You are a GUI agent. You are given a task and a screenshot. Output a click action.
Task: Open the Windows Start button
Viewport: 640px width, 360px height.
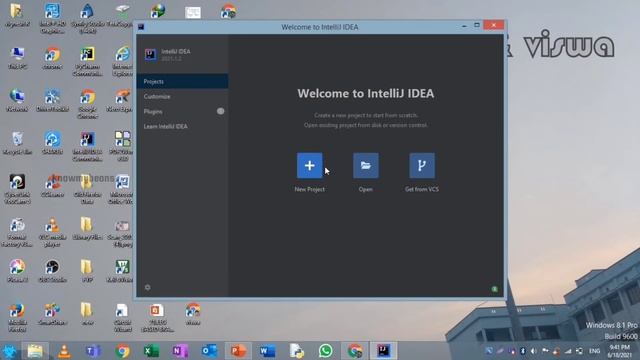(9, 351)
